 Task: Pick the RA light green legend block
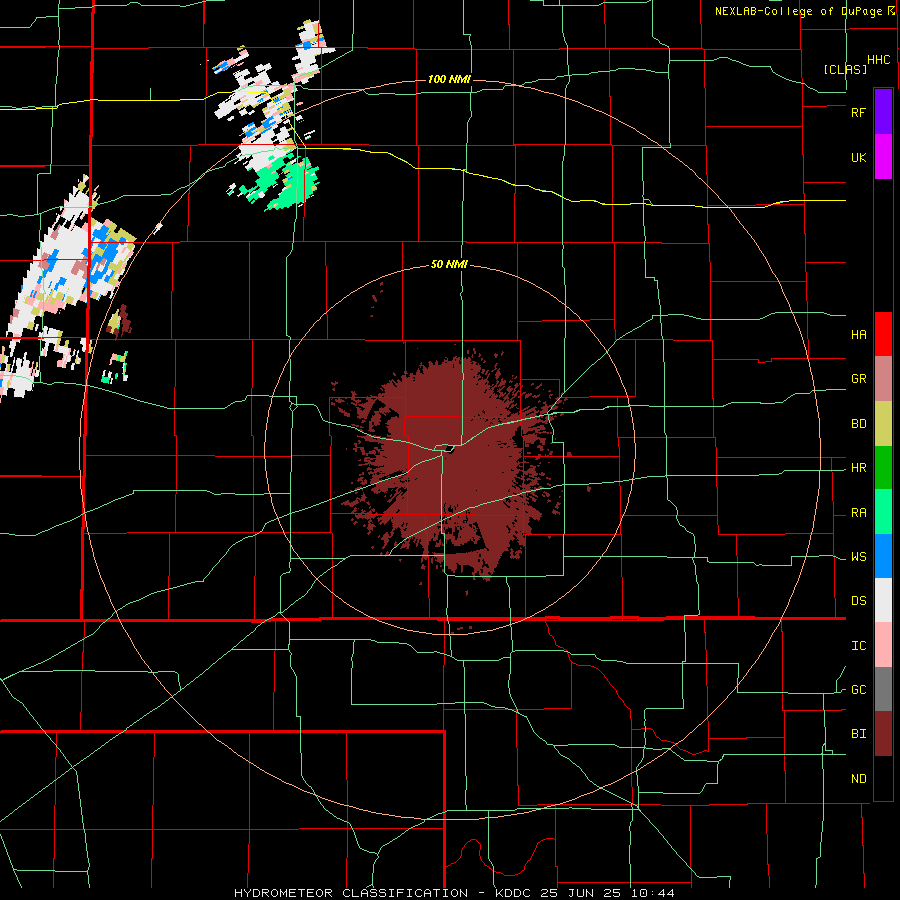[x=883, y=512]
